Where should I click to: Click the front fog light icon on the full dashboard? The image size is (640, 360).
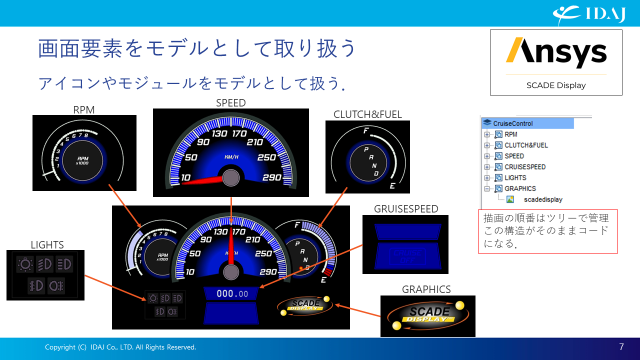[x=160, y=312]
